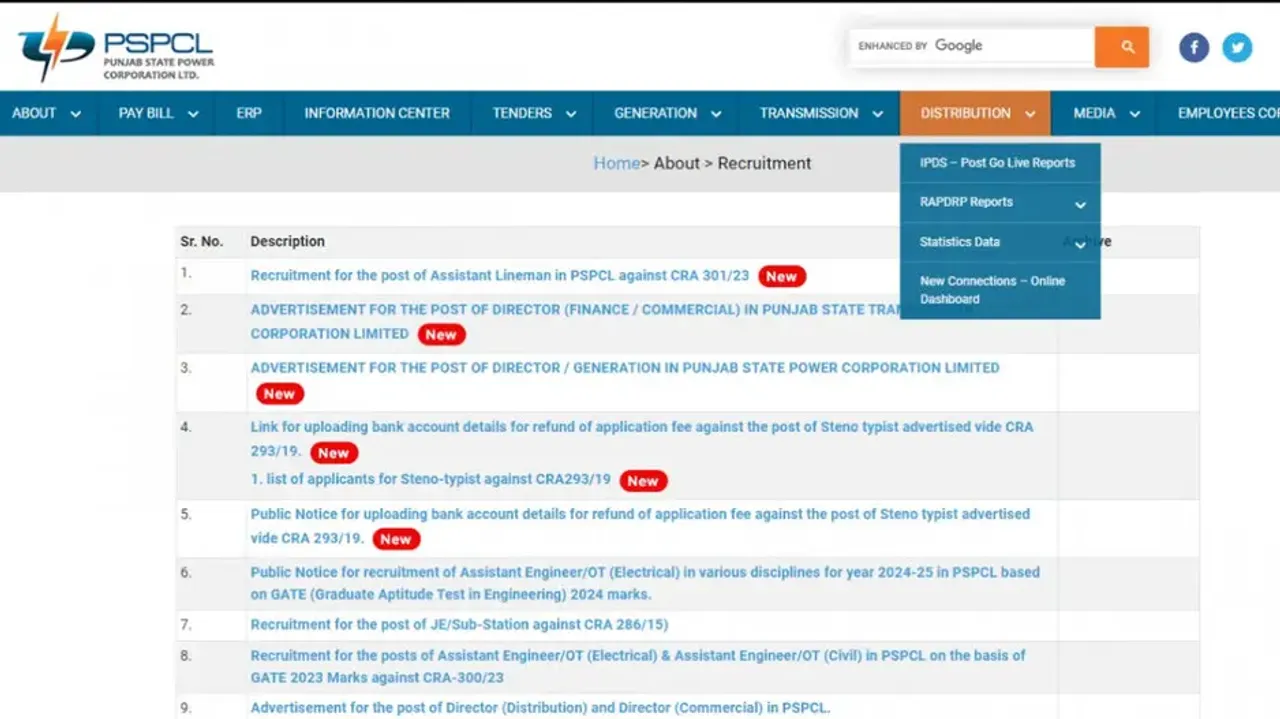1280x719 pixels.
Task: Open the Tenders dropdown chevron
Action: (x=571, y=114)
